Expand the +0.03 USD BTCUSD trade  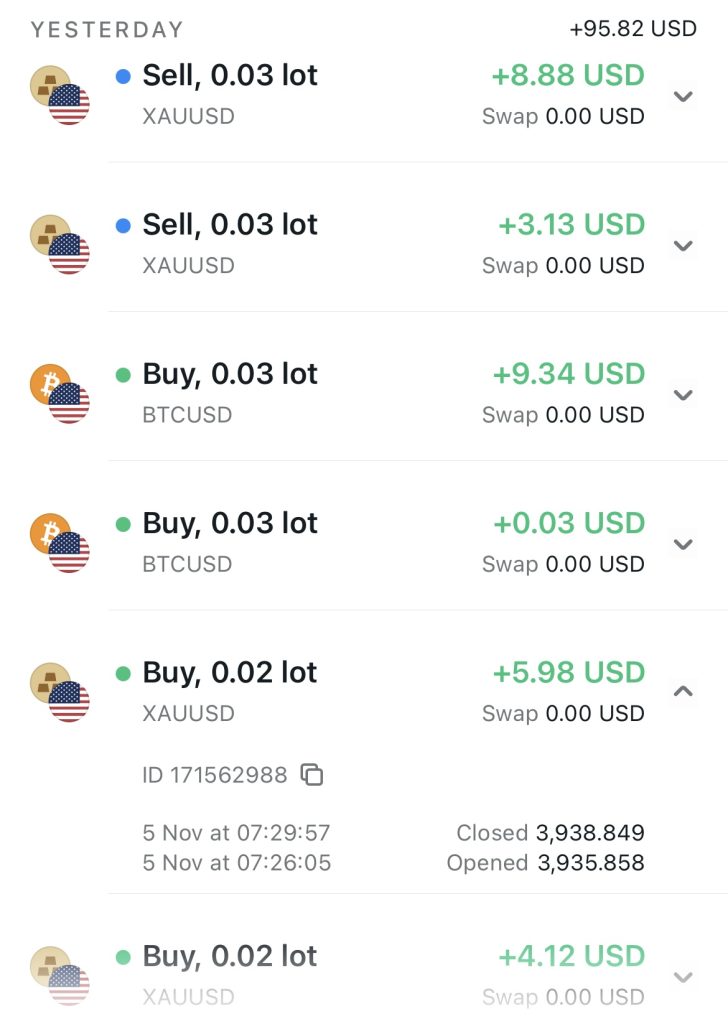click(x=684, y=544)
